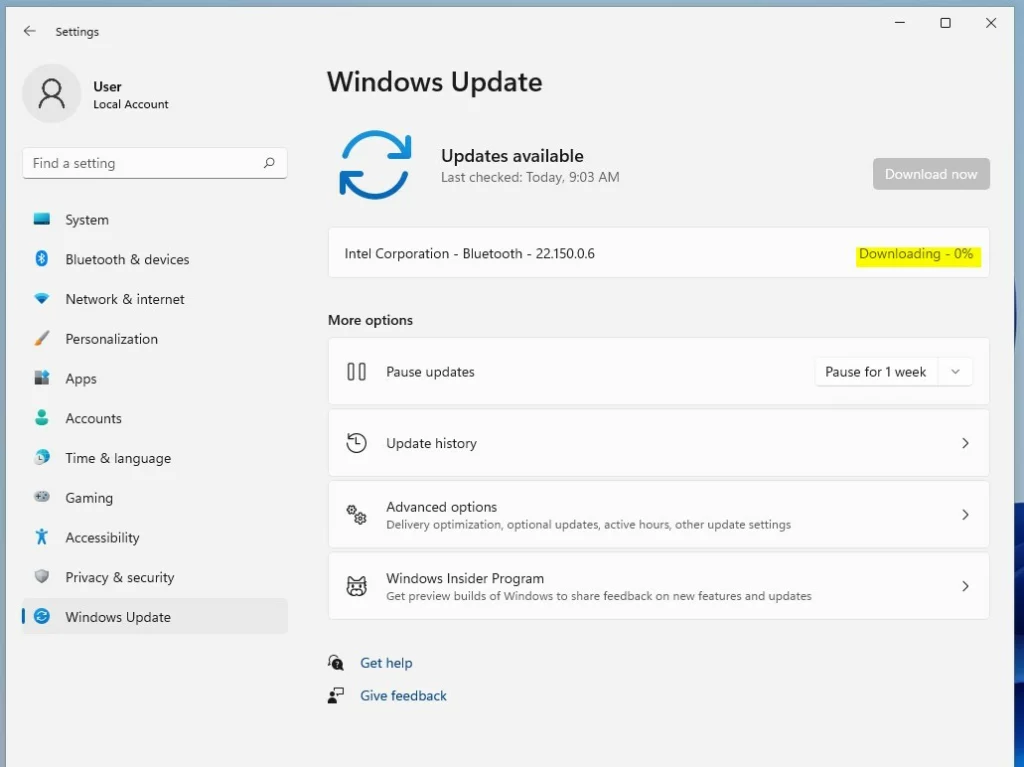Click the Give feedback person icon
The width and height of the screenshot is (1024, 767).
(336, 695)
